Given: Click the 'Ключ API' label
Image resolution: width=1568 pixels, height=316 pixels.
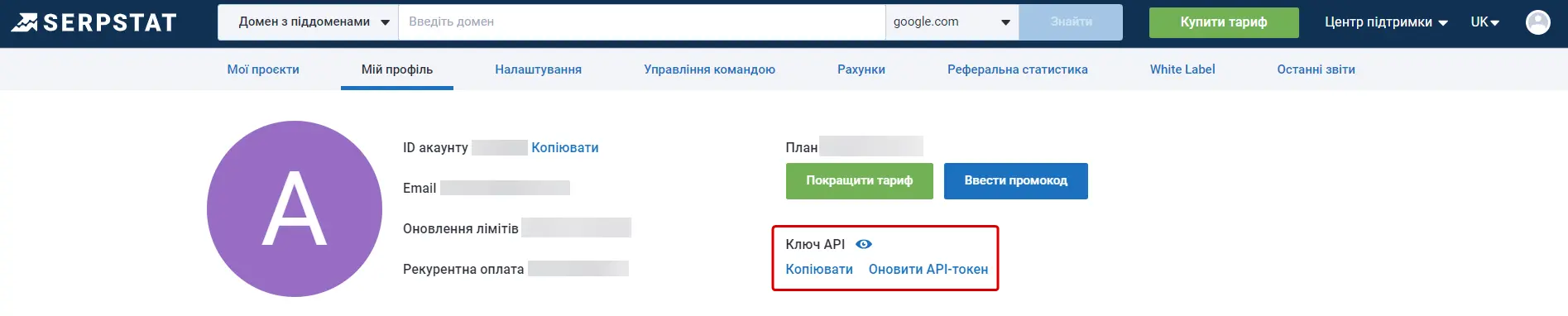Looking at the screenshot, I should 815,244.
